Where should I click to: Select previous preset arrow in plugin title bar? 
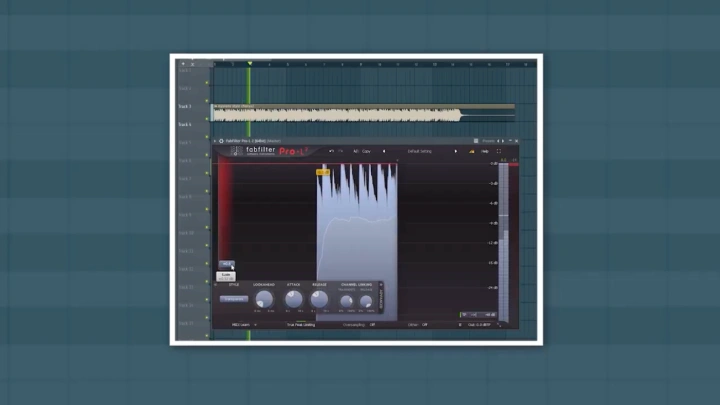pyautogui.click(x=498, y=141)
